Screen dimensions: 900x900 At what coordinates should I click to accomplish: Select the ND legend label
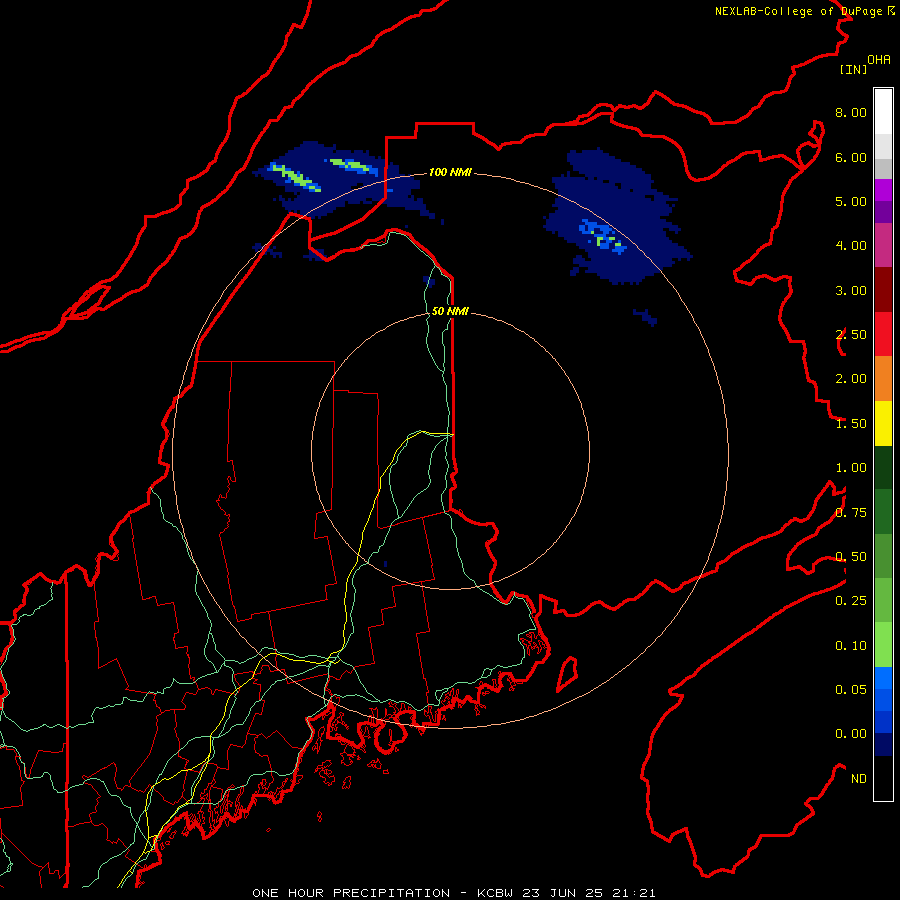[x=859, y=779]
